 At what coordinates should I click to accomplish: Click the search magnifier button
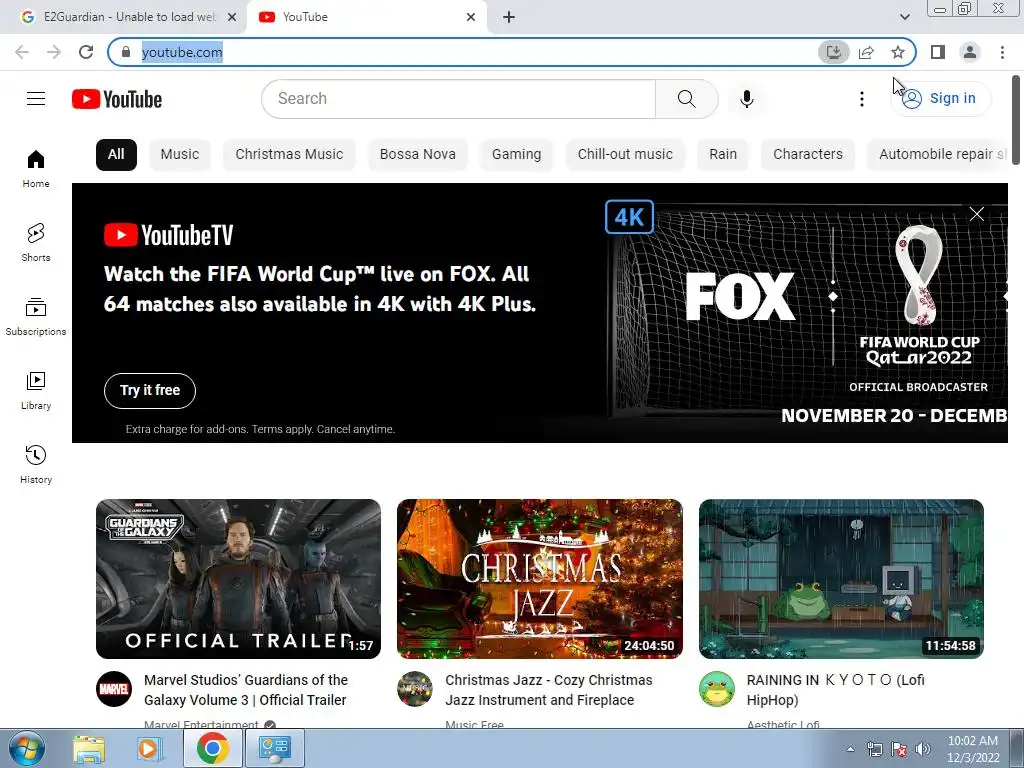tap(686, 99)
